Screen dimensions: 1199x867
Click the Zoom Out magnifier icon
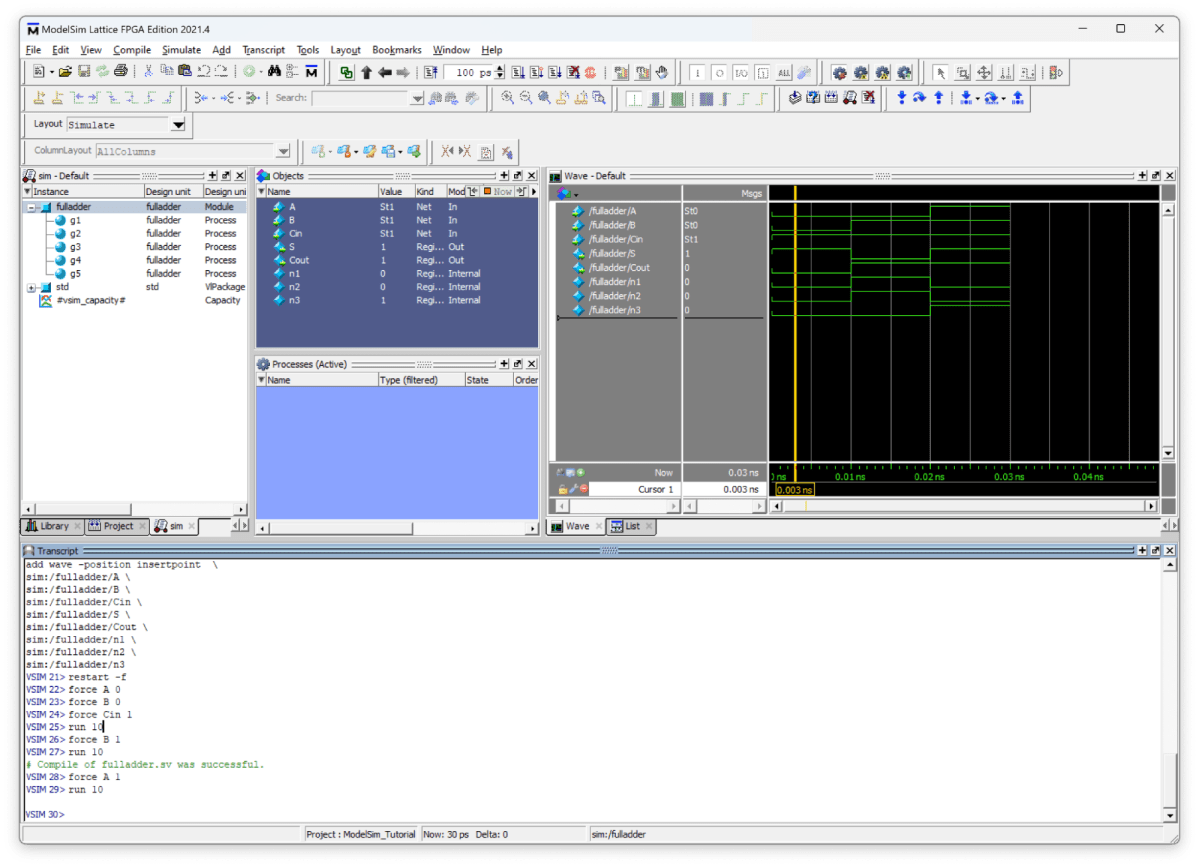click(526, 98)
